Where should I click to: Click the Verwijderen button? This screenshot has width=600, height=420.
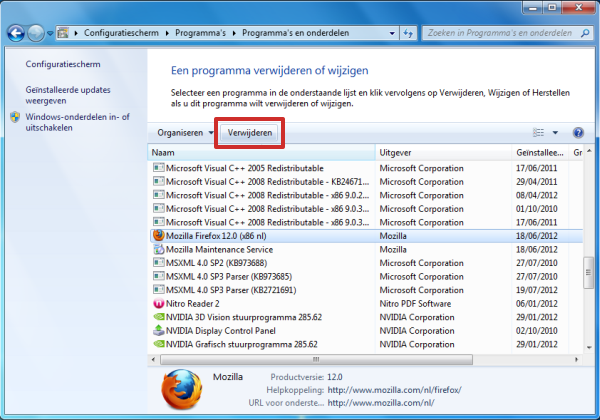(250, 133)
